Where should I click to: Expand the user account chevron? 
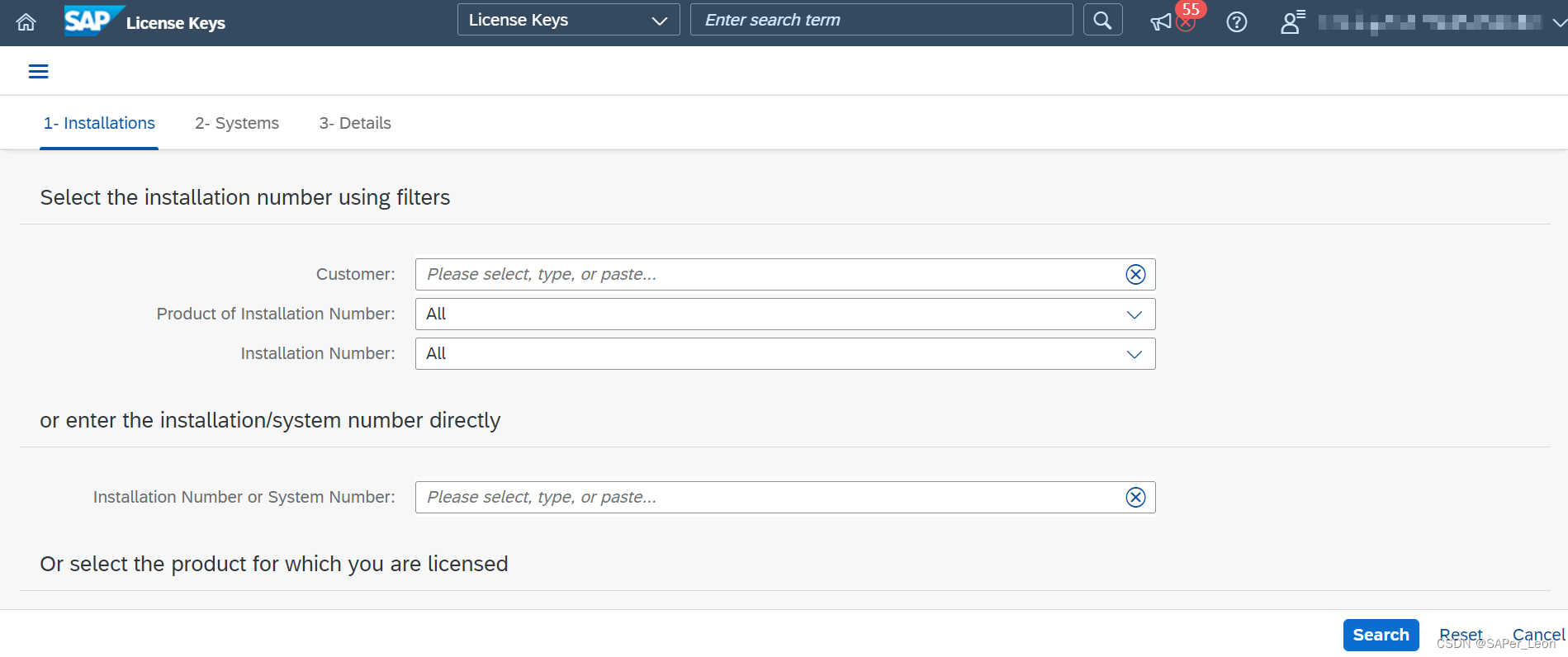point(1559,22)
